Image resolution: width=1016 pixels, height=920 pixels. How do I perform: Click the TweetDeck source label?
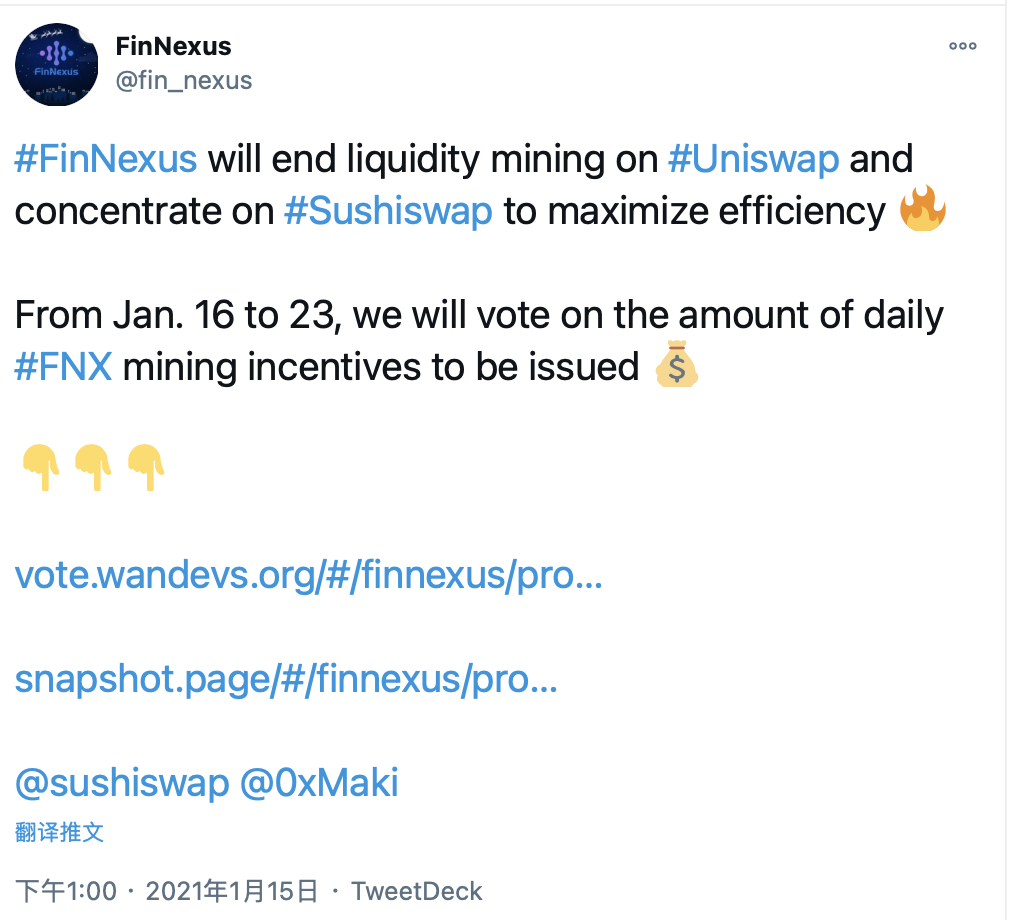pyautogui.click(x=417, y=891)
